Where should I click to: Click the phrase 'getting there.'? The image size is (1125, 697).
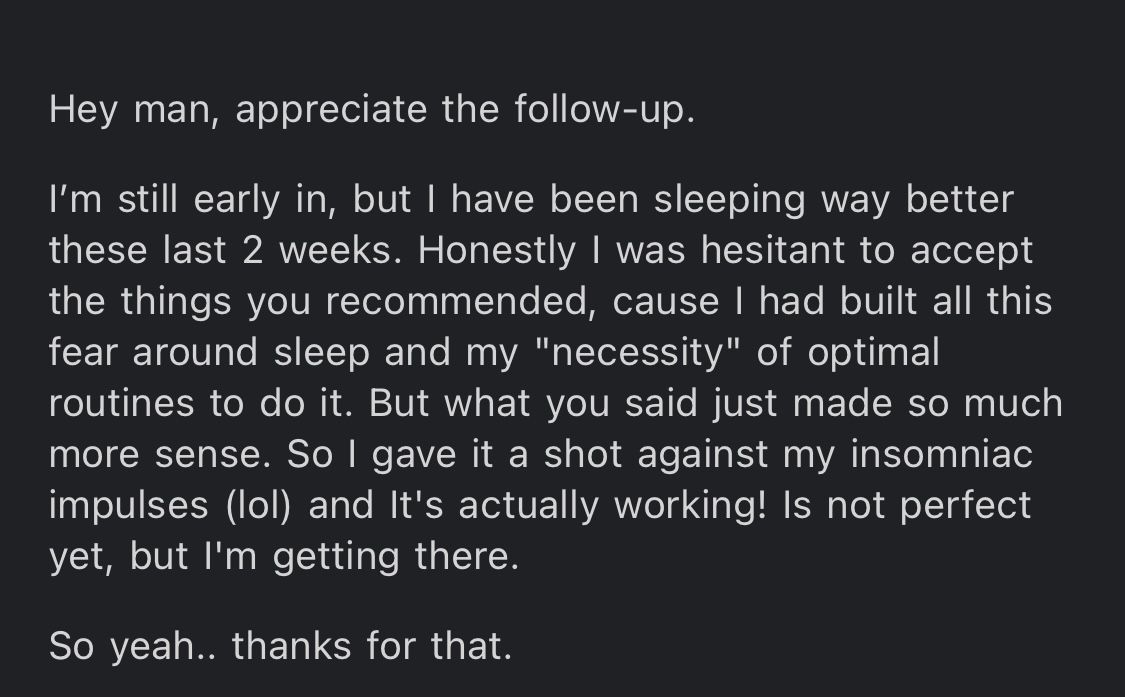pos(395,558)
